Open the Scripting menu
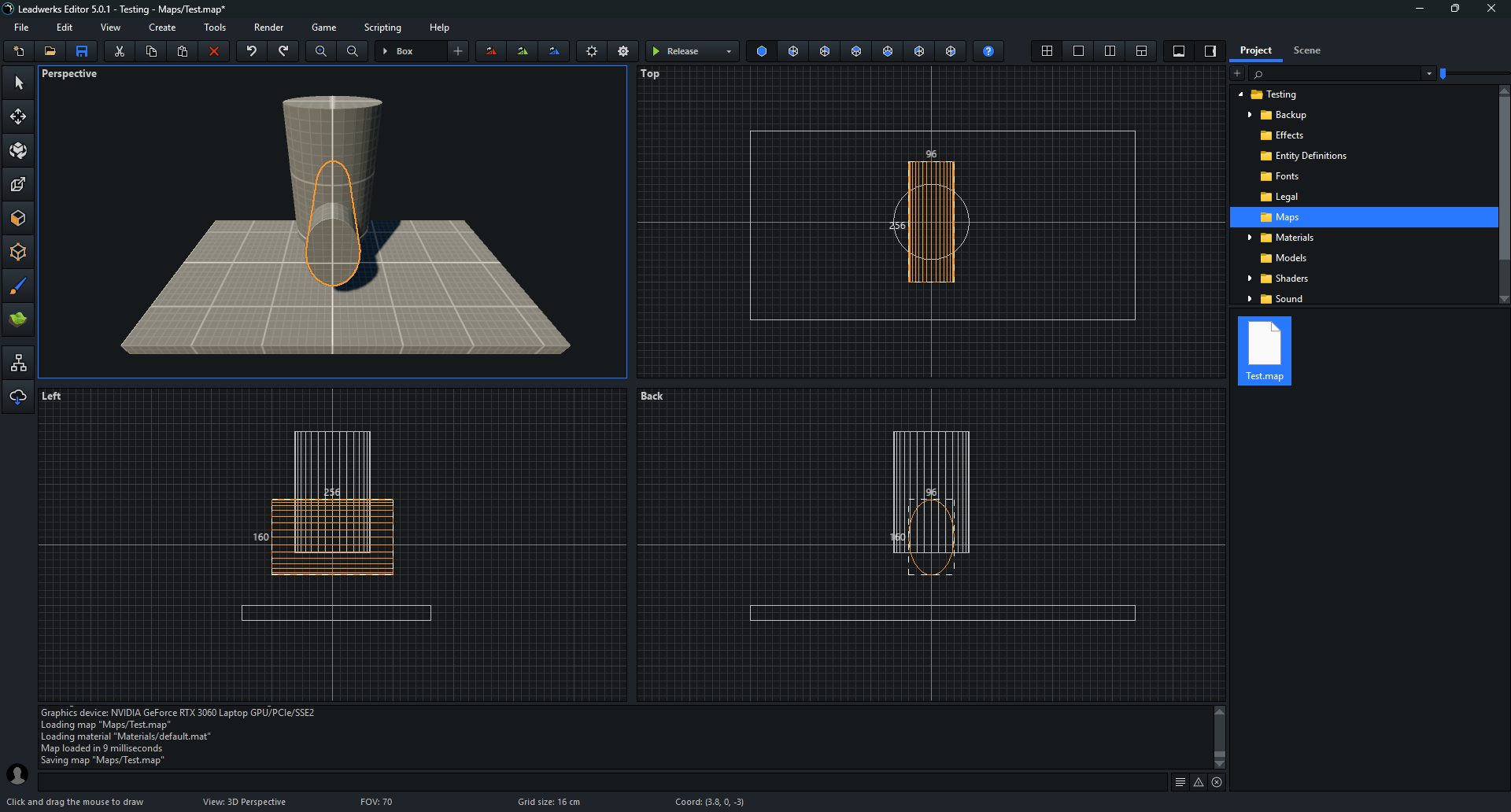The height and width of the screenshot is (812, 1511). coord(382,28)
